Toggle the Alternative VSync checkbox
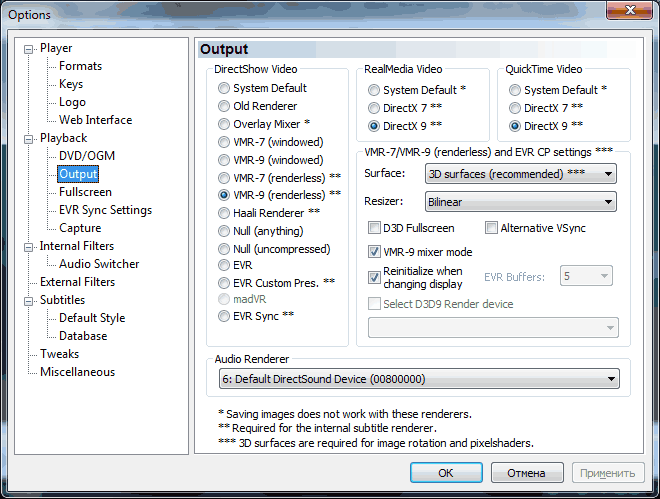This screenshot has width=660, height=499. click(492, 228)
